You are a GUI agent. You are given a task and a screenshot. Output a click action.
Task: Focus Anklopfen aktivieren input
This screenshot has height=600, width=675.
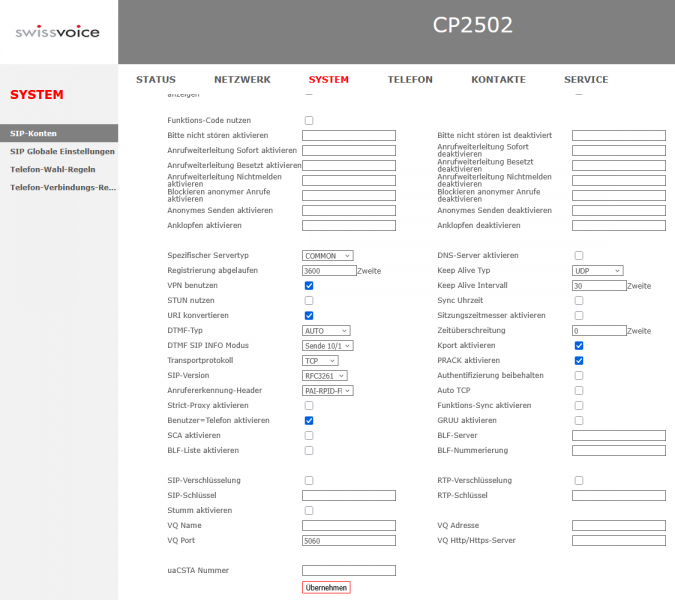(349, 226)
